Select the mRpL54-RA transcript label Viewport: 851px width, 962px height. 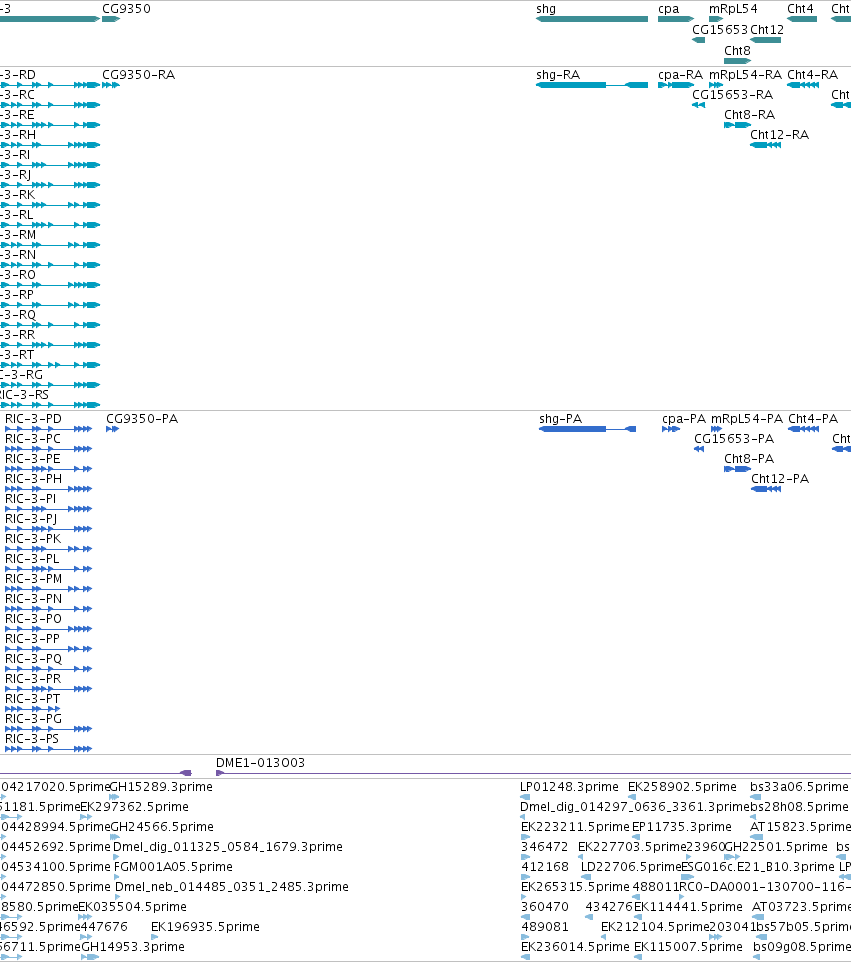[x=745, y=74]
